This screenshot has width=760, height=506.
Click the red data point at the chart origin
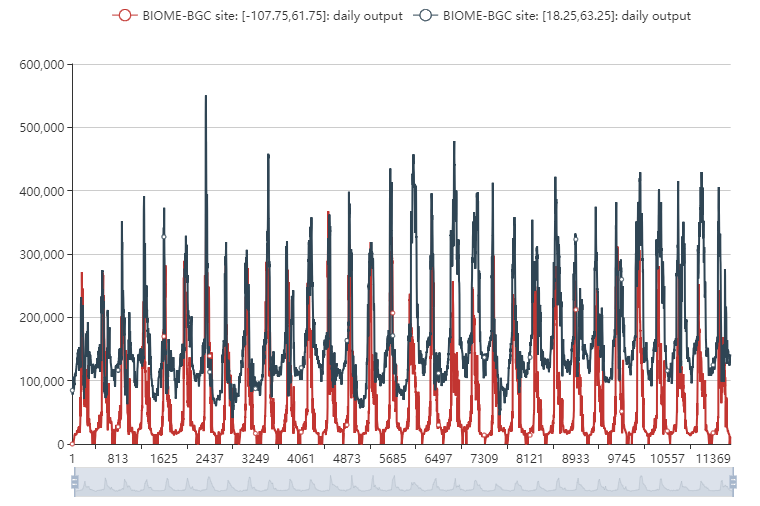pos(73,443)
